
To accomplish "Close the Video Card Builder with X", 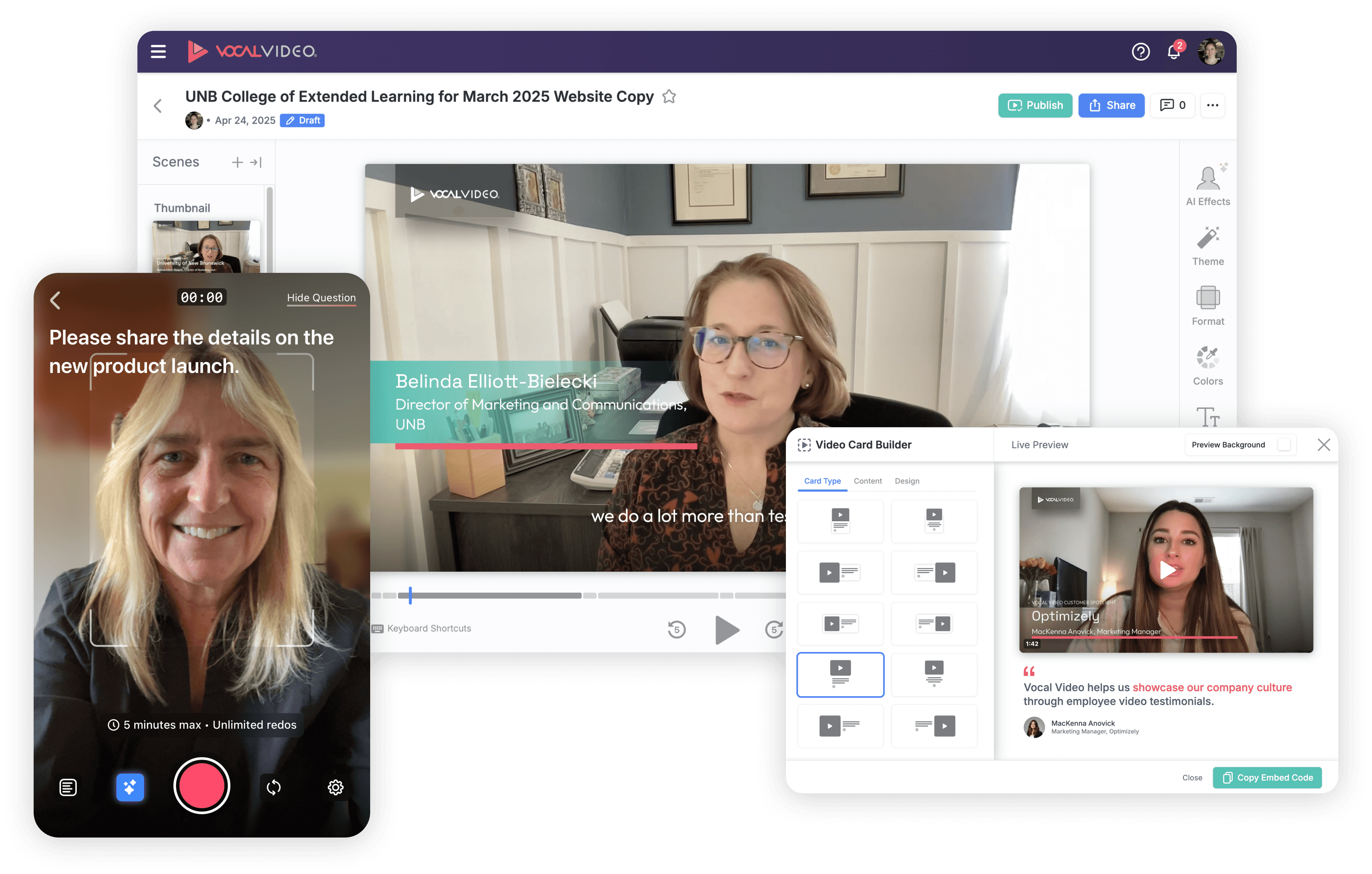I will point(1324,445).
